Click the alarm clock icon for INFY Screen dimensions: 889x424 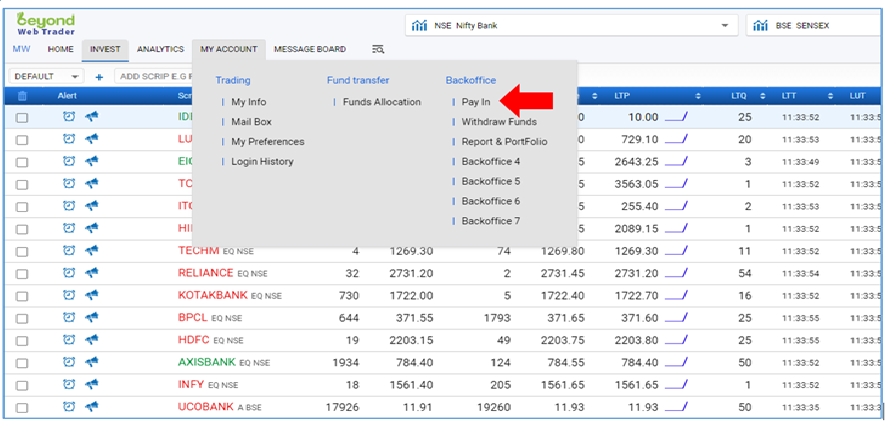[x=69, y=384]
